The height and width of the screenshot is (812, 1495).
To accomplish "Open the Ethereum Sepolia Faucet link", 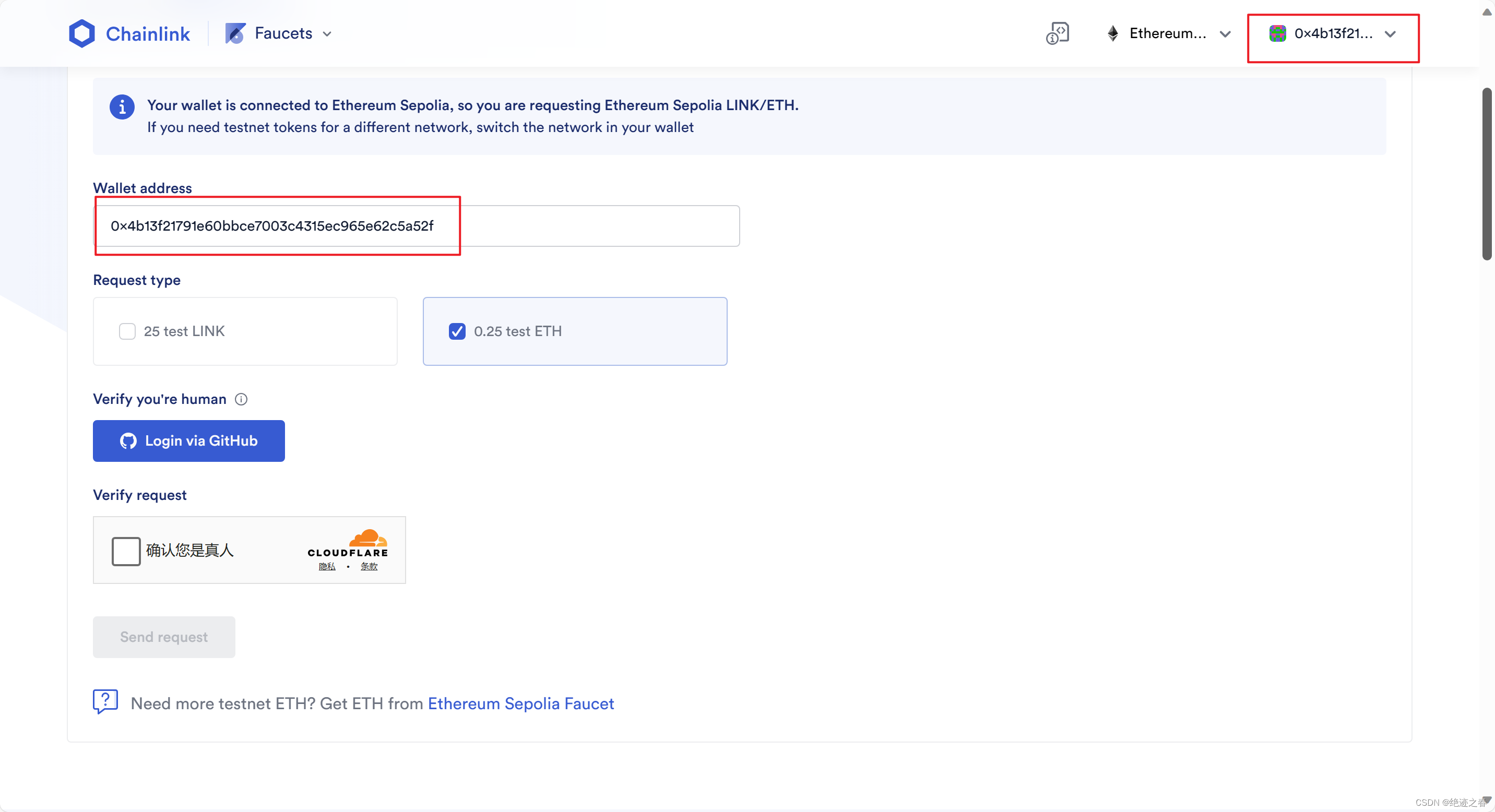I will (x=520, y=703).
